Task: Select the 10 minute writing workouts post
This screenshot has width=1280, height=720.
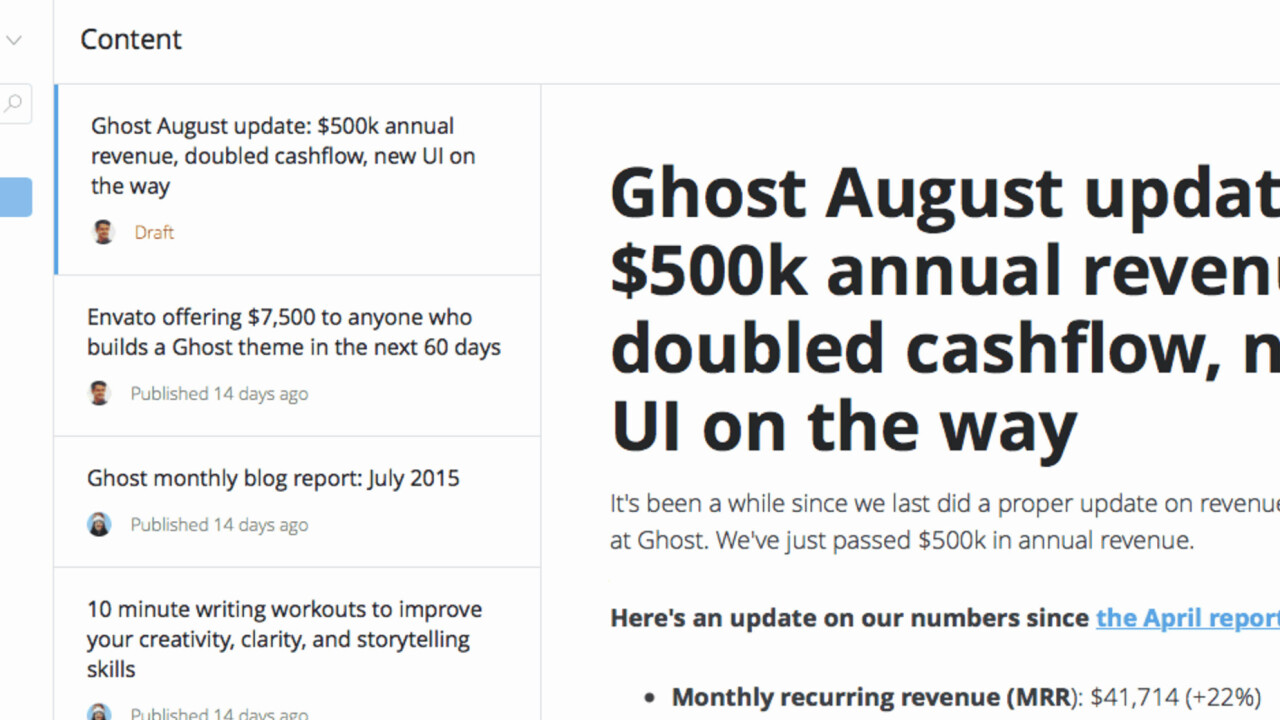Action: (286, 639)
